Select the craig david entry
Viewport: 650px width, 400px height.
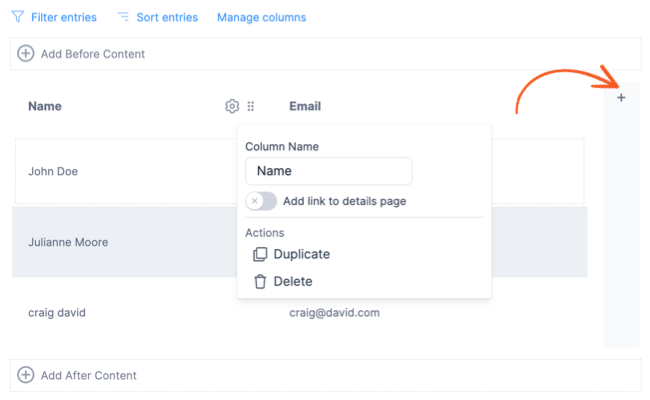[x=57, y=313]
